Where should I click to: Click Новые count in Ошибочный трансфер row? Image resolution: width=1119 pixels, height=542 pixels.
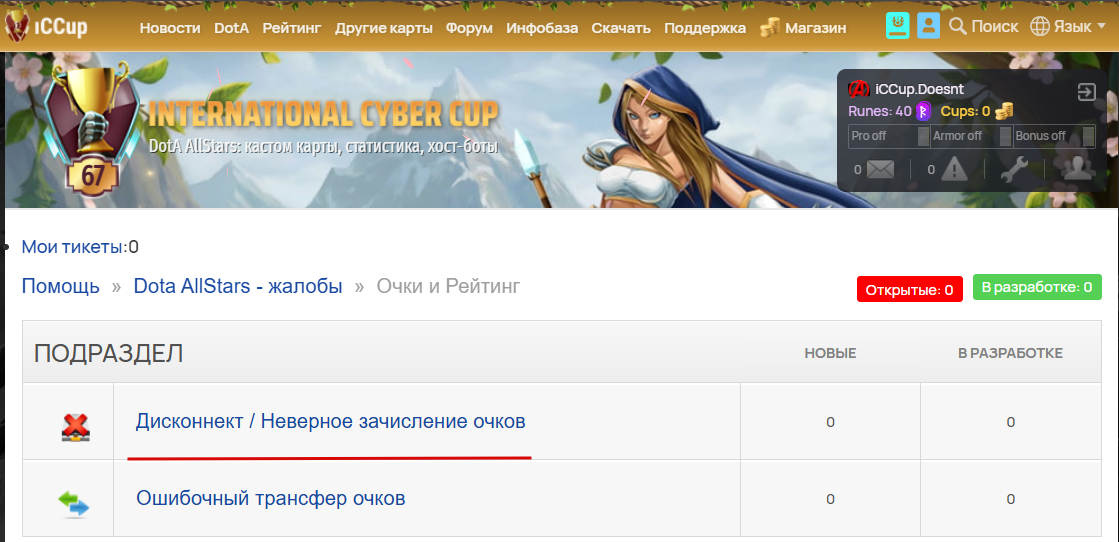pyautogui.click(x=830, y=498)
